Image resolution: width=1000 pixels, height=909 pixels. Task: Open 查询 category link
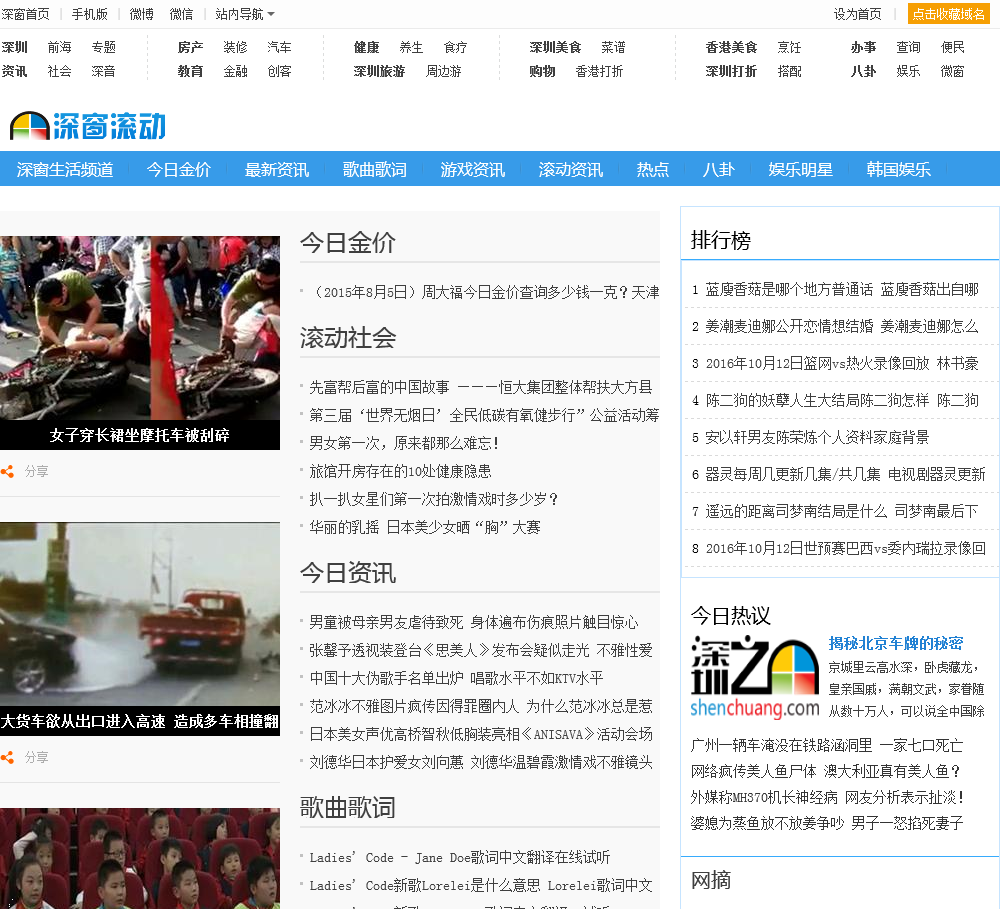[x=908, y=47]
